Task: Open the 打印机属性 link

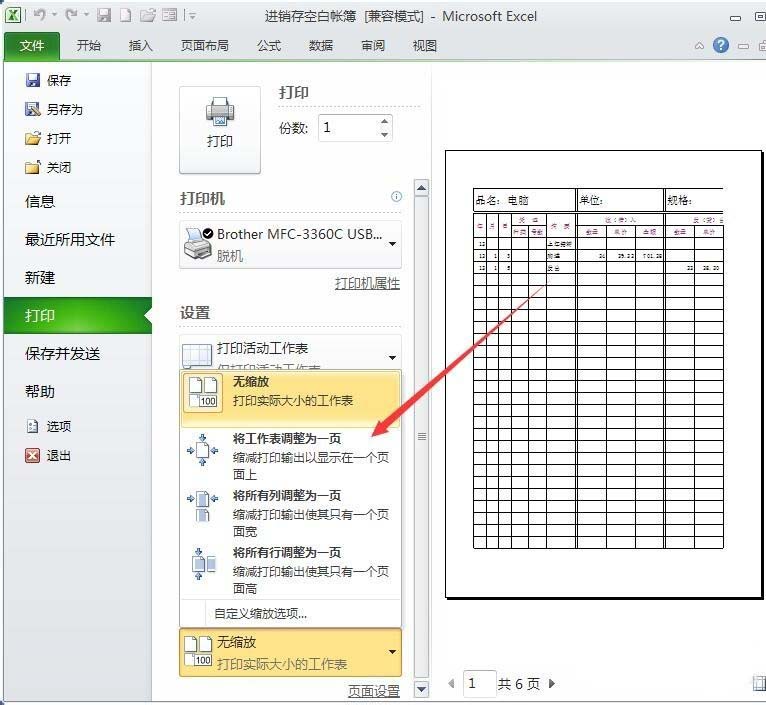Action: [x=367, y=283]
